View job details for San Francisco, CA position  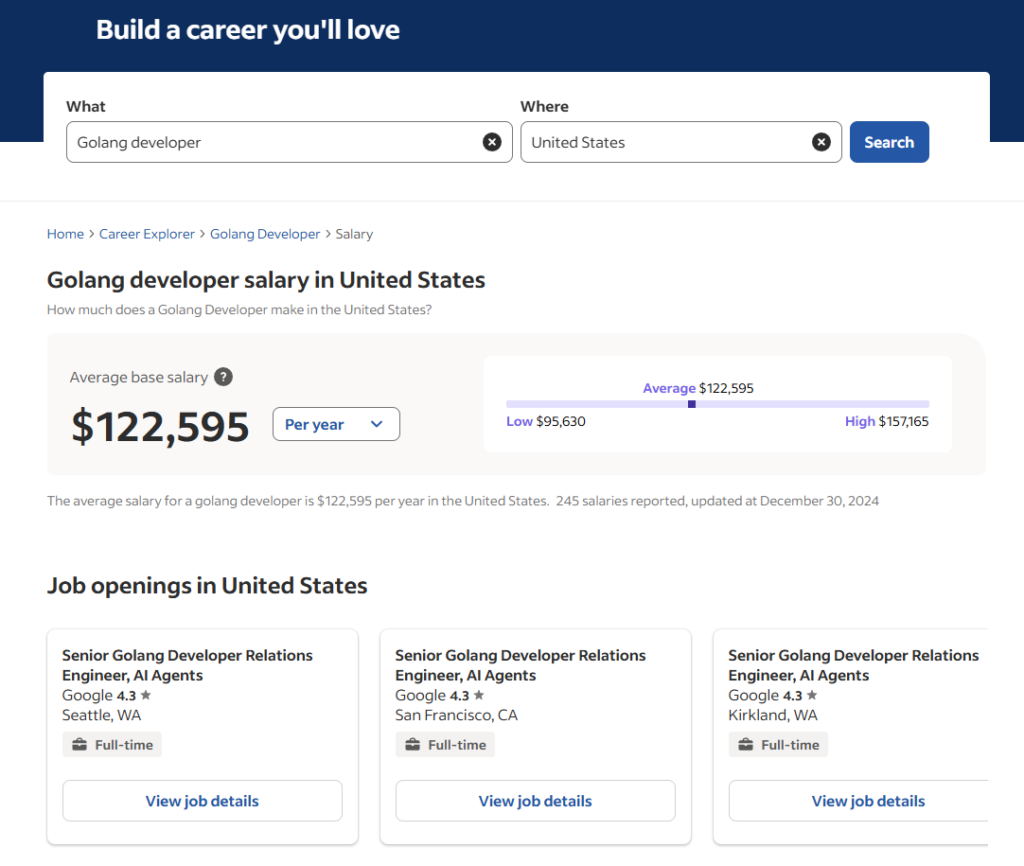[x=536, y=801]
